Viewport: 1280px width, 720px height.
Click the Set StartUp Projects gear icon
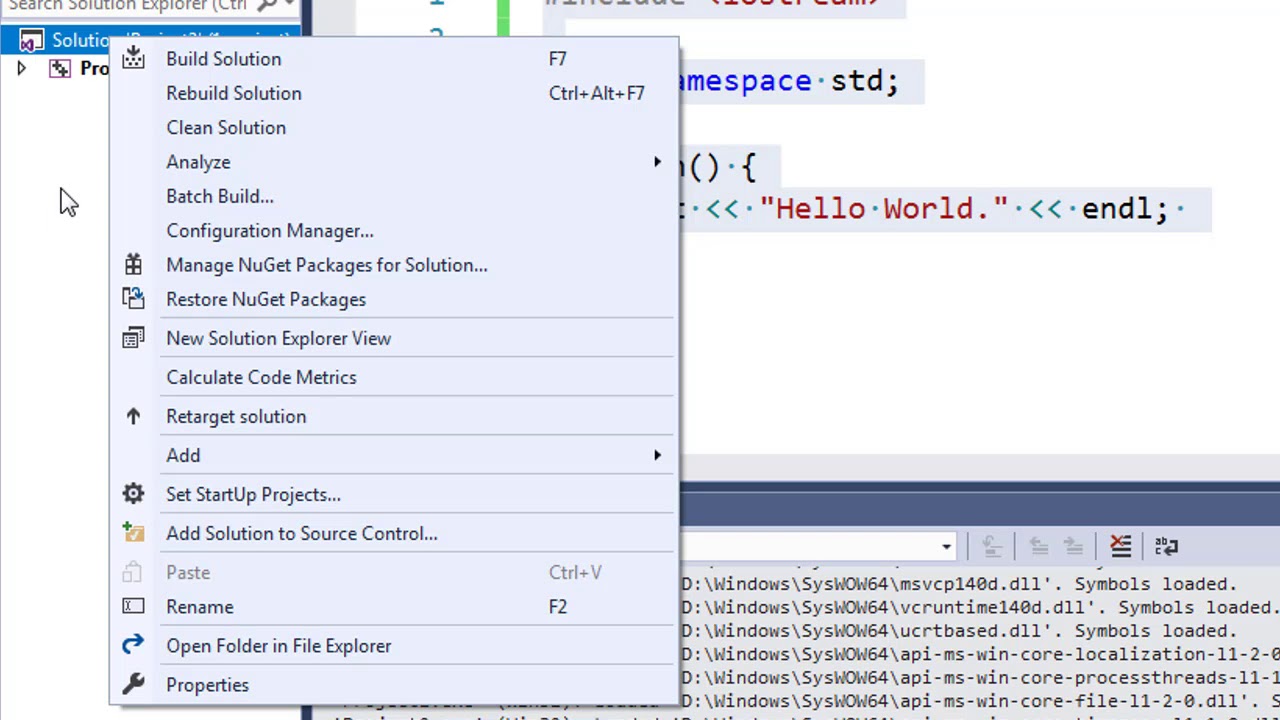(133, 494)
